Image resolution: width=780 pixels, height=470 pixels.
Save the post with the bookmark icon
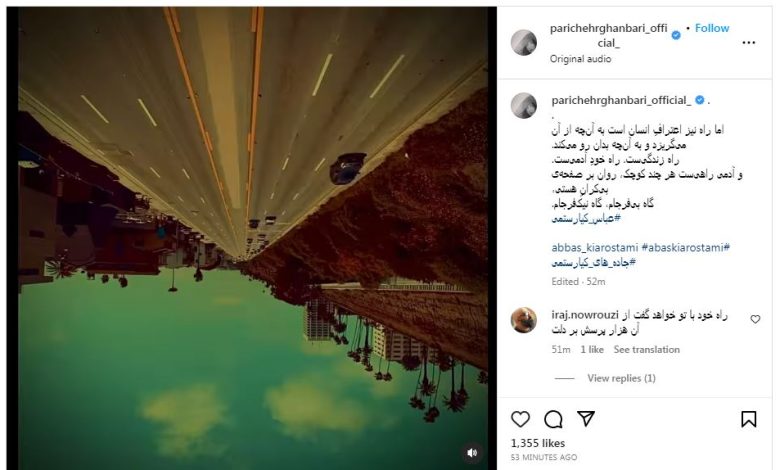[749, 419]
